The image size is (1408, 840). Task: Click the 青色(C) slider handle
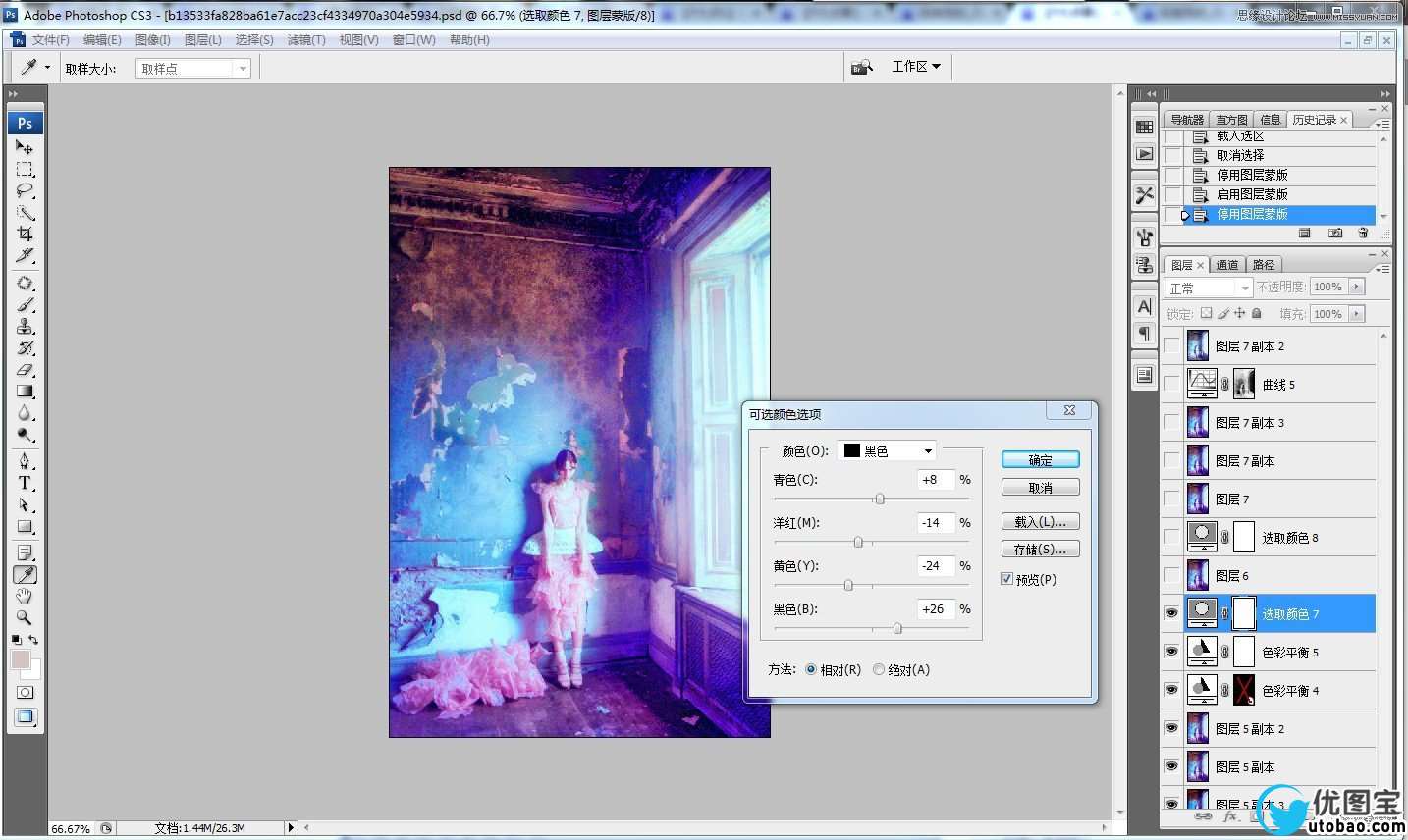880,499
